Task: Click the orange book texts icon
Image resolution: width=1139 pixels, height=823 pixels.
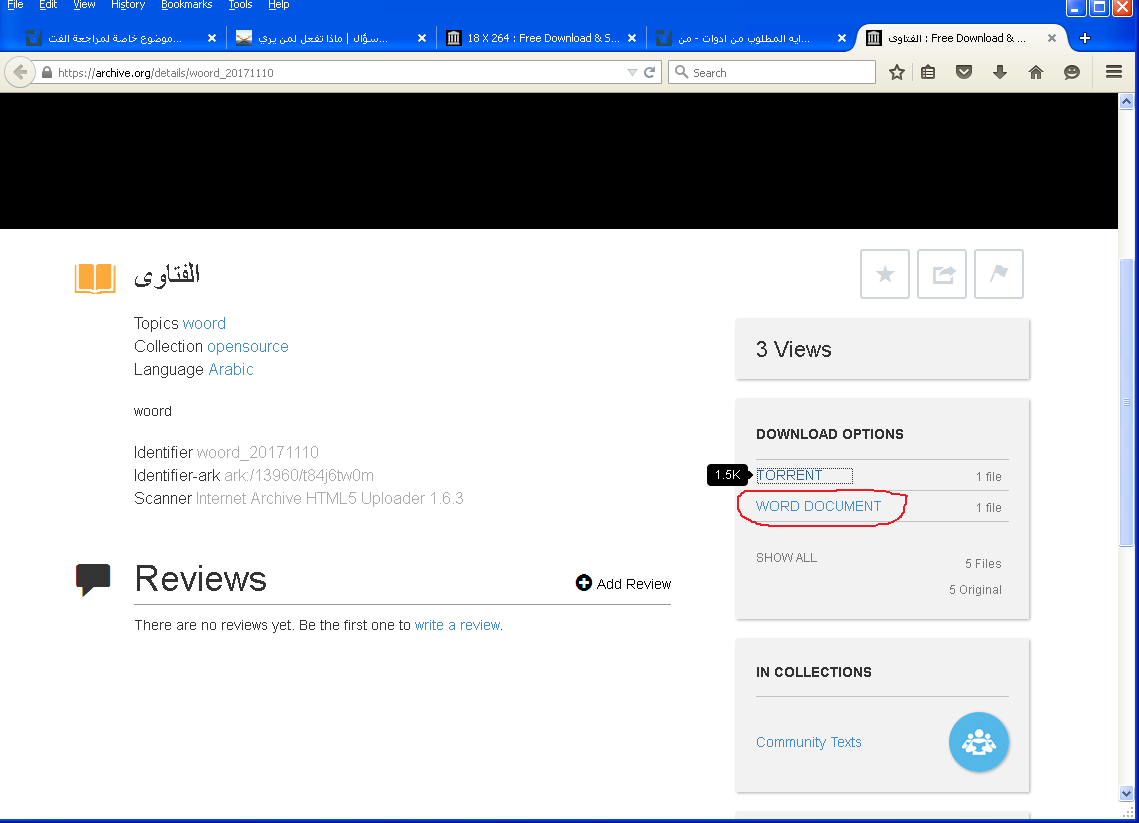Action: pos(95,278)
